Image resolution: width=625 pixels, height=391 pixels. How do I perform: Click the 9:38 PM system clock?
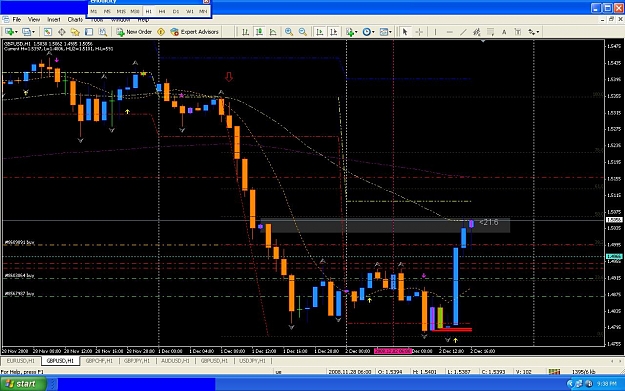click(x=606, y=384)
